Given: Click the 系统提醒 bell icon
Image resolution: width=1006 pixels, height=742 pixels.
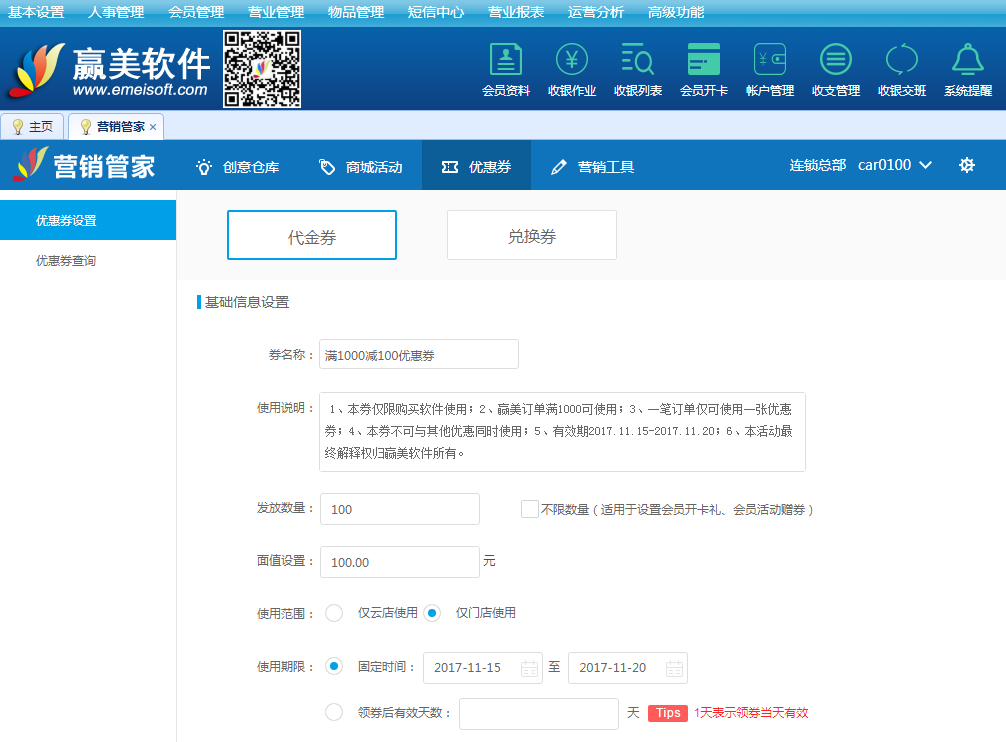Looking at the screenshot, I should click(967, 61).
